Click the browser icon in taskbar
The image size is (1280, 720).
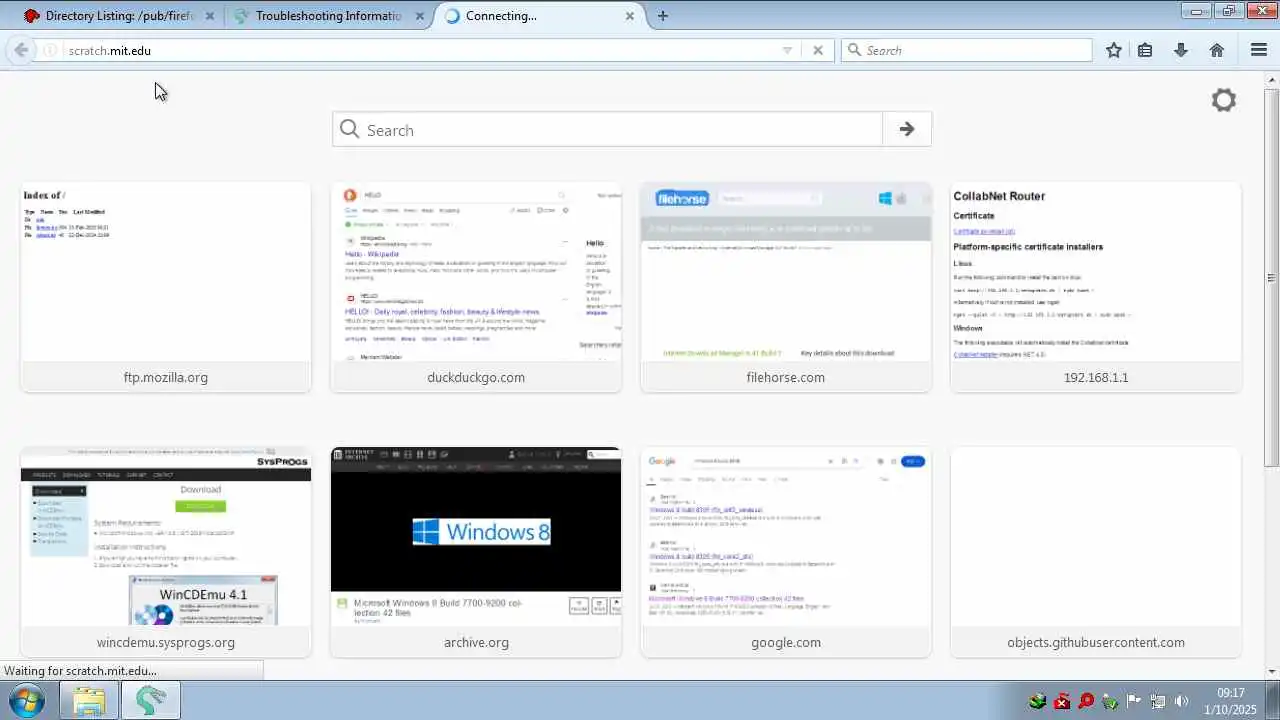151,701
